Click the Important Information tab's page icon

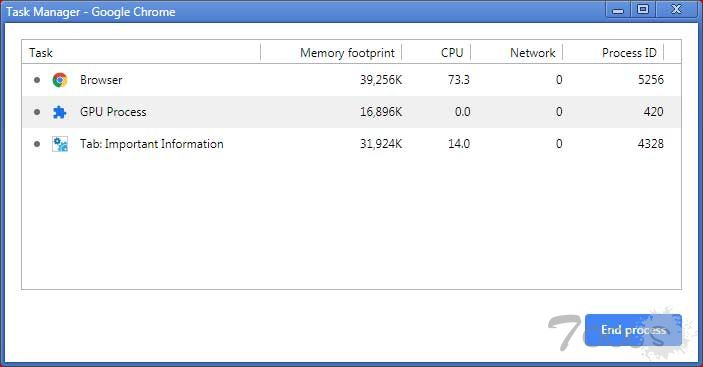tap(60, 144)
